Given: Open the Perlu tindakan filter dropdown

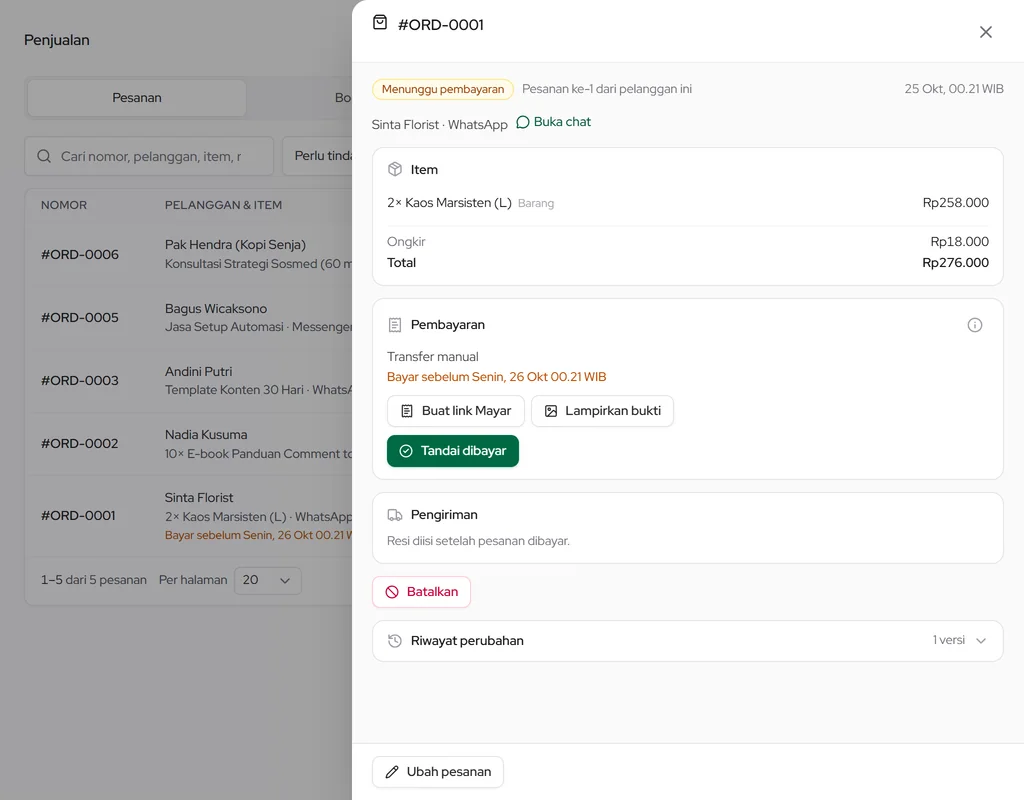Looking at the screenshot, I should point(318,156).
